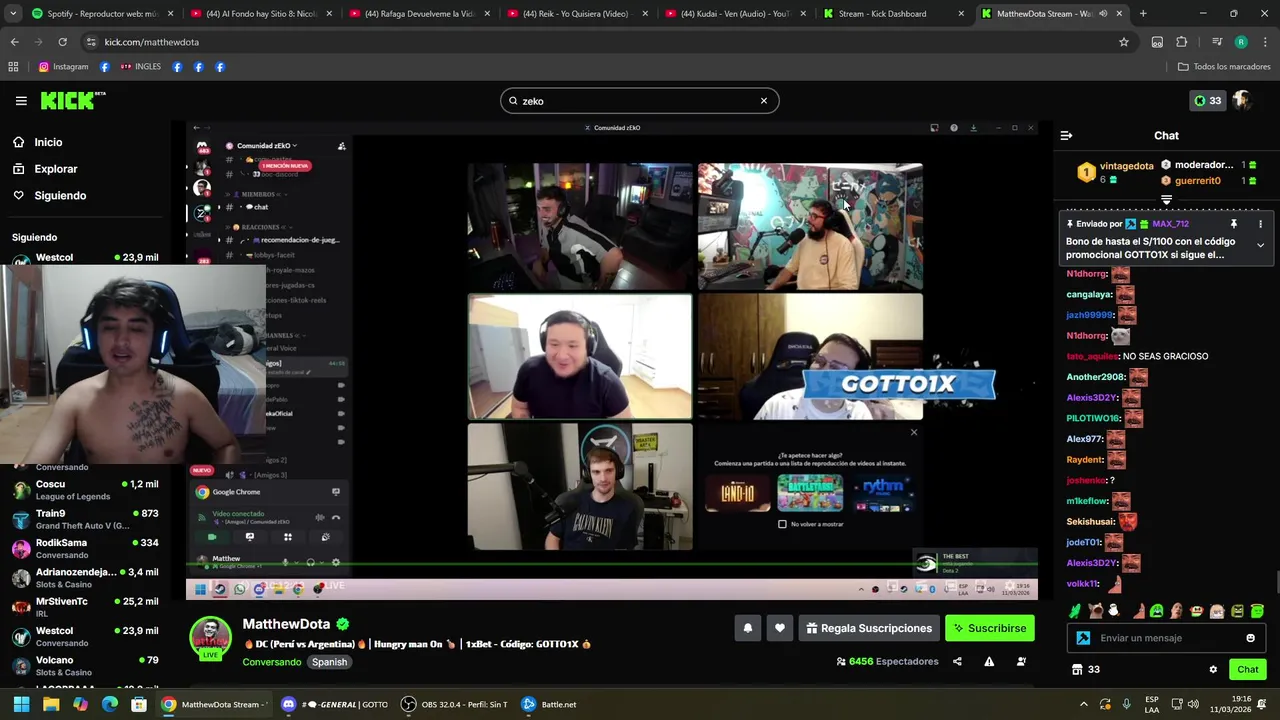Show hidden system tray icons
Screen dimensions: 1280x720
[x=1083, y=704]
